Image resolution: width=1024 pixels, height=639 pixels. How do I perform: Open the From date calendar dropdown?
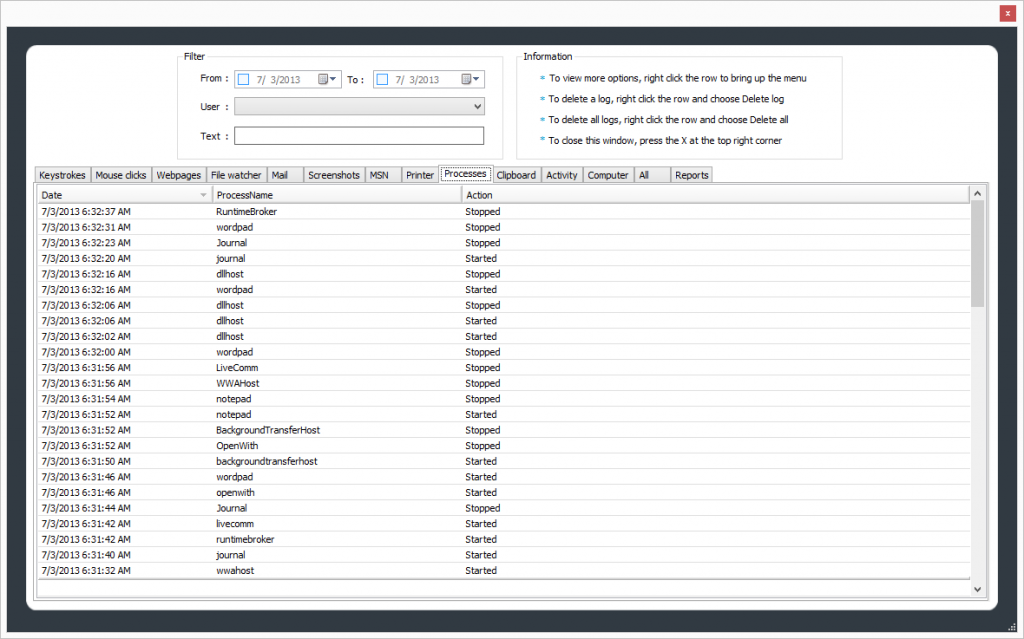(x=327, y=80)
